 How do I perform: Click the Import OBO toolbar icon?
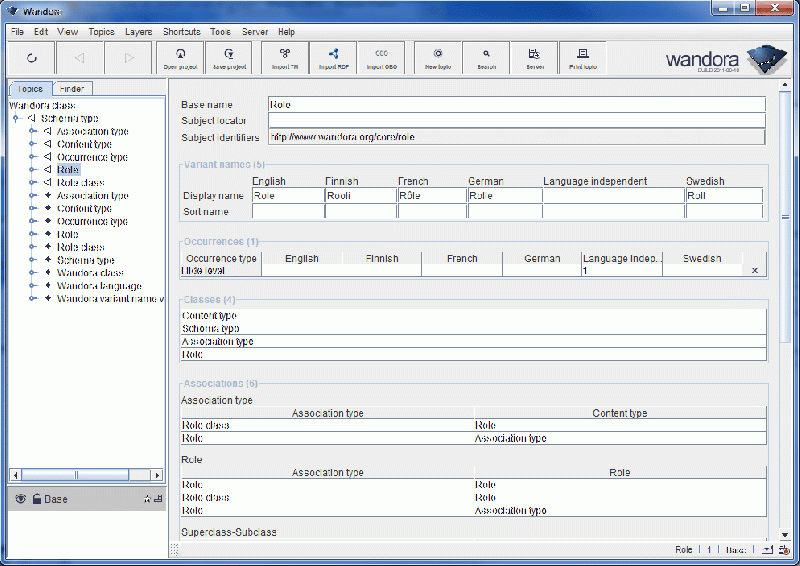point(381,58)
